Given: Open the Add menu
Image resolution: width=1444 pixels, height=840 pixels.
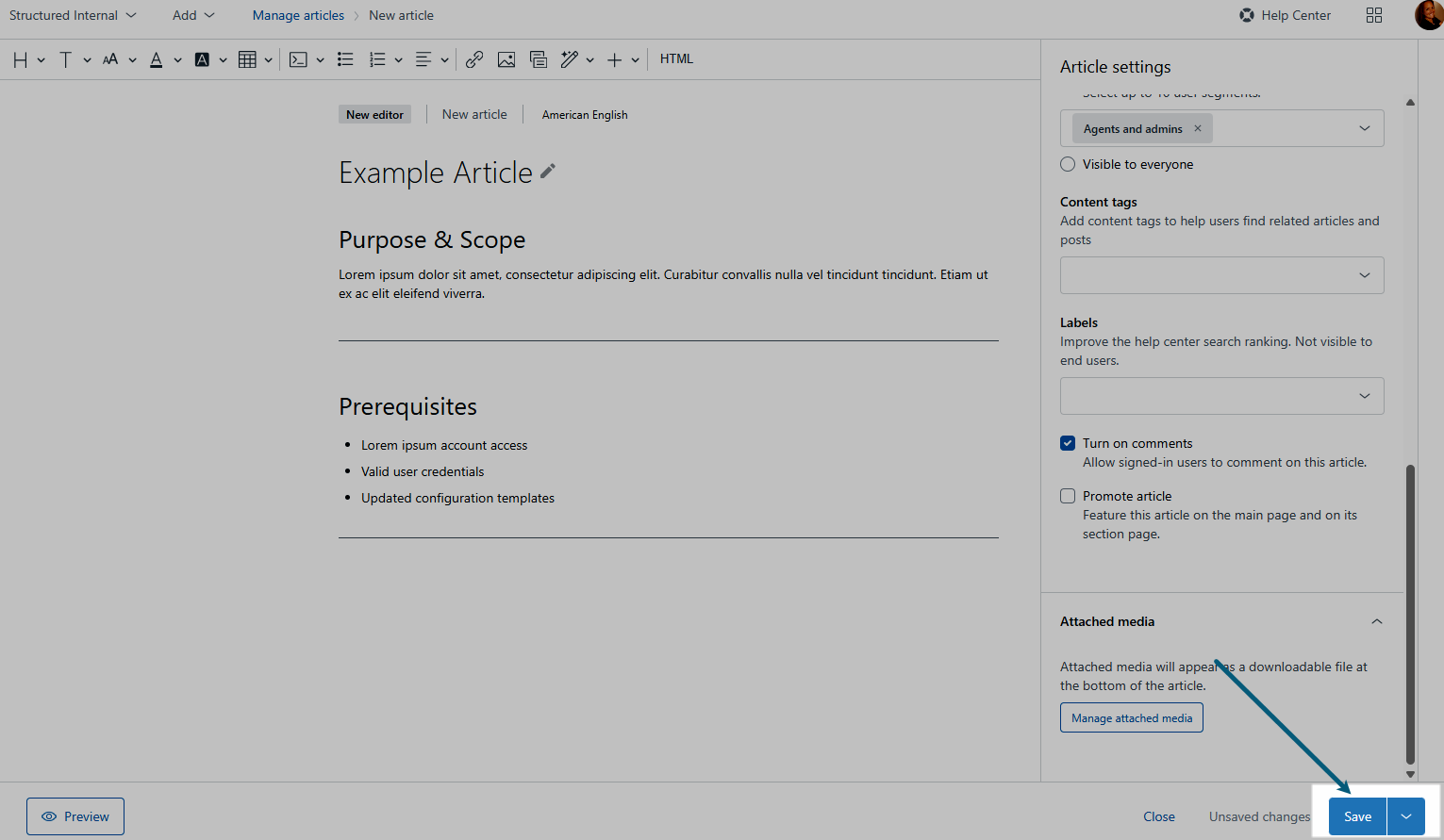Looking at the screenshot, I should [x=193, y=15].
